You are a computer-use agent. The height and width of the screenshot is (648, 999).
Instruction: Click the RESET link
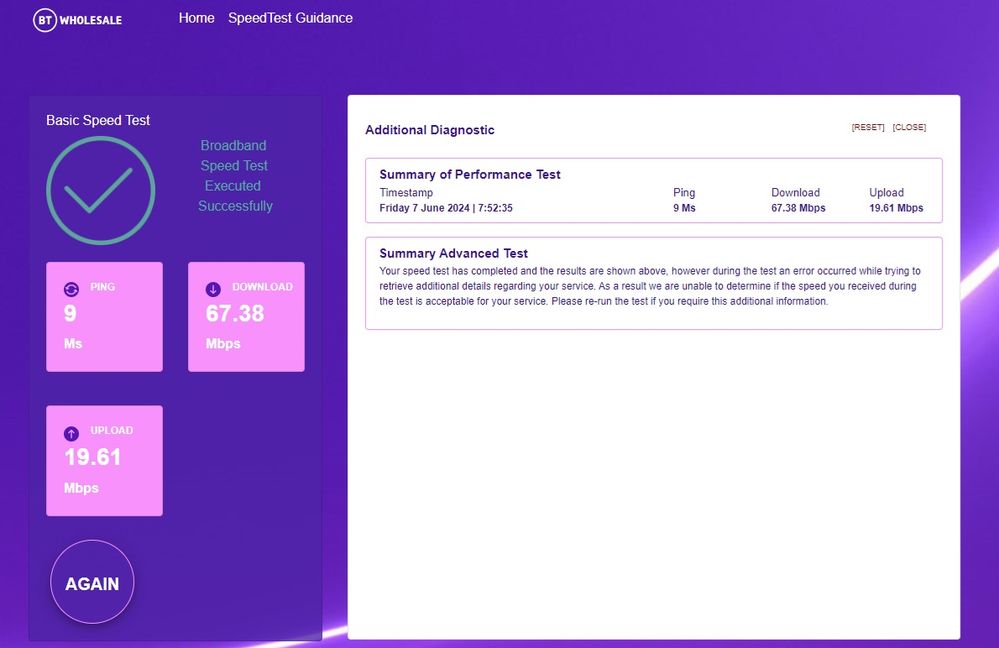click(x=867, y=127)
